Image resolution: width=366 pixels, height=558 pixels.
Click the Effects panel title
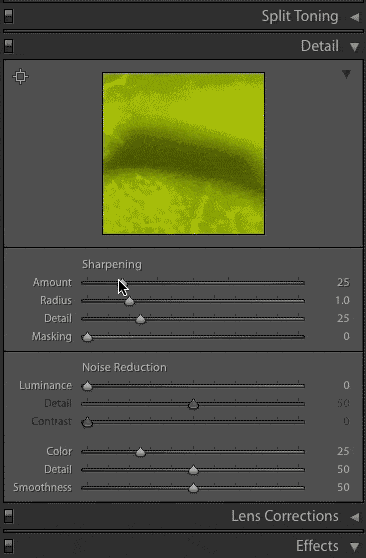click(x=317, y=546)
